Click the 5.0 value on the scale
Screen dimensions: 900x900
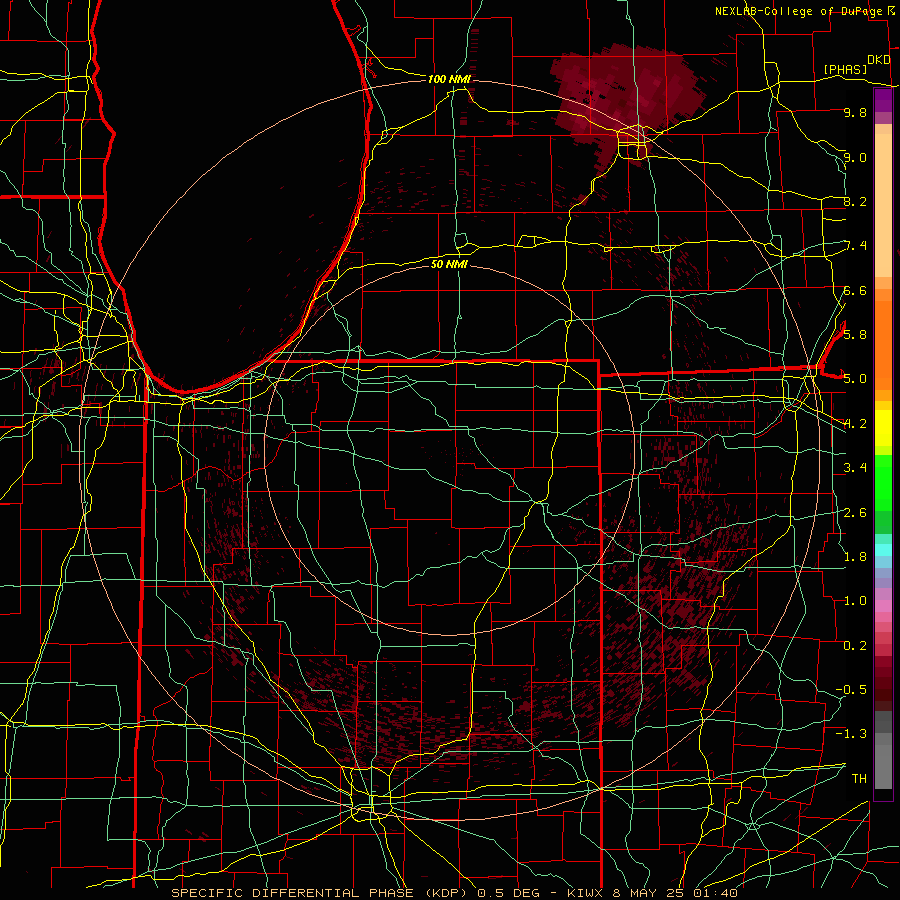point(855,379)
